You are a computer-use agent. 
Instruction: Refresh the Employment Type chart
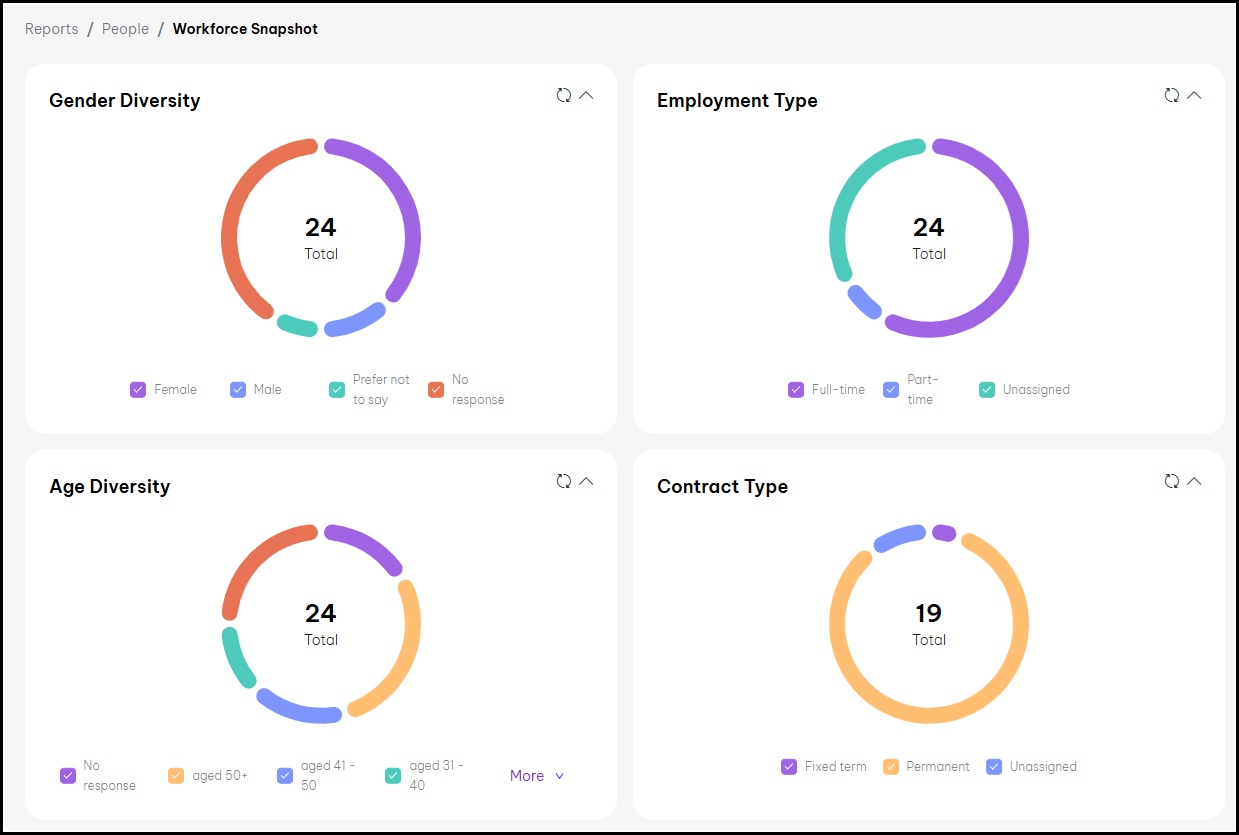(x=1172, y=95)
